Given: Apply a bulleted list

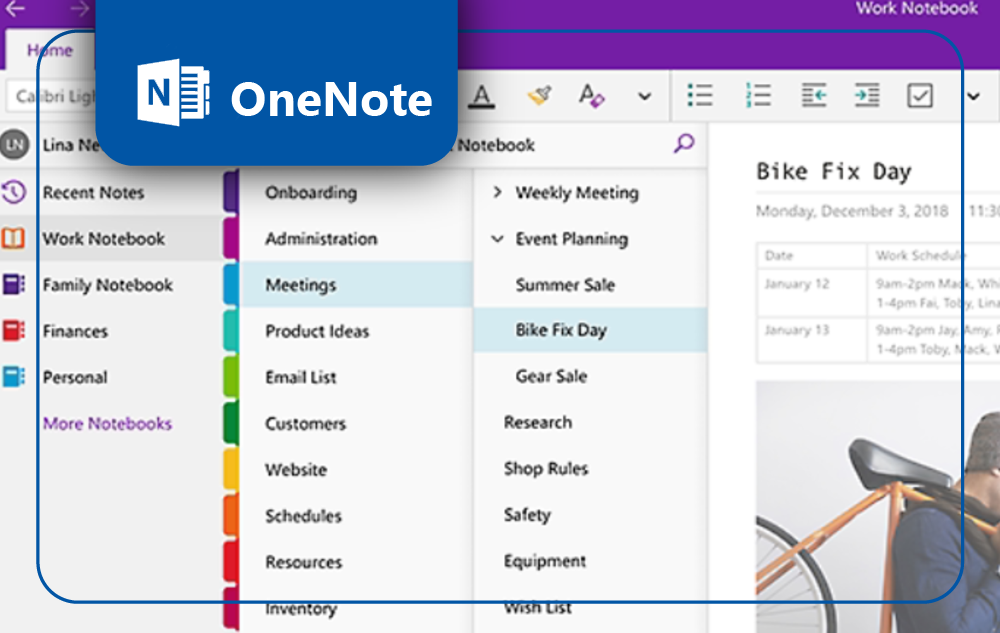Looking at the screenshot, I should pyautogui.click(x=701, y=95).
